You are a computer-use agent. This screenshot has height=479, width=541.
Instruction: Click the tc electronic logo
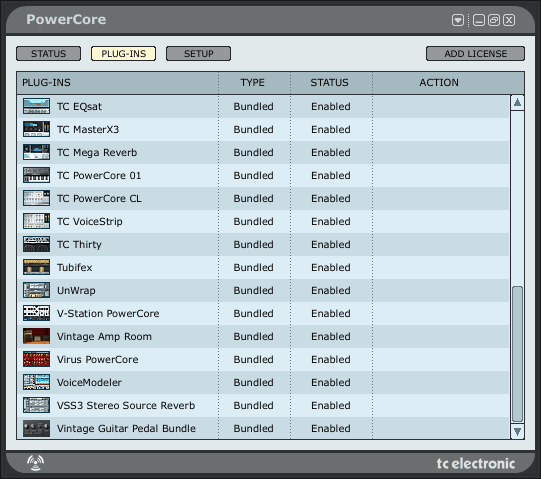(476, 463)
